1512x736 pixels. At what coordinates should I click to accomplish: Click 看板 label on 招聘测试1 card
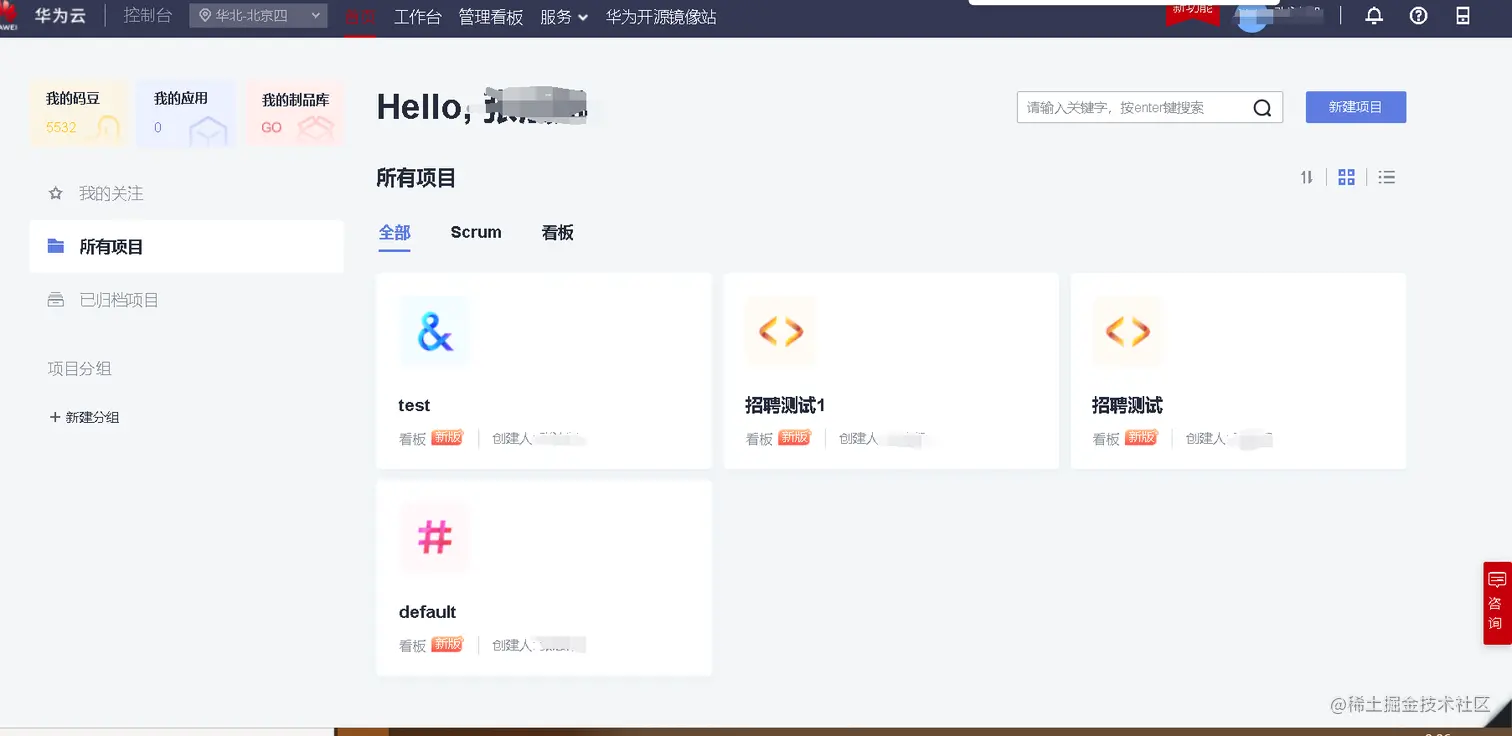click(x=759, y=439)
